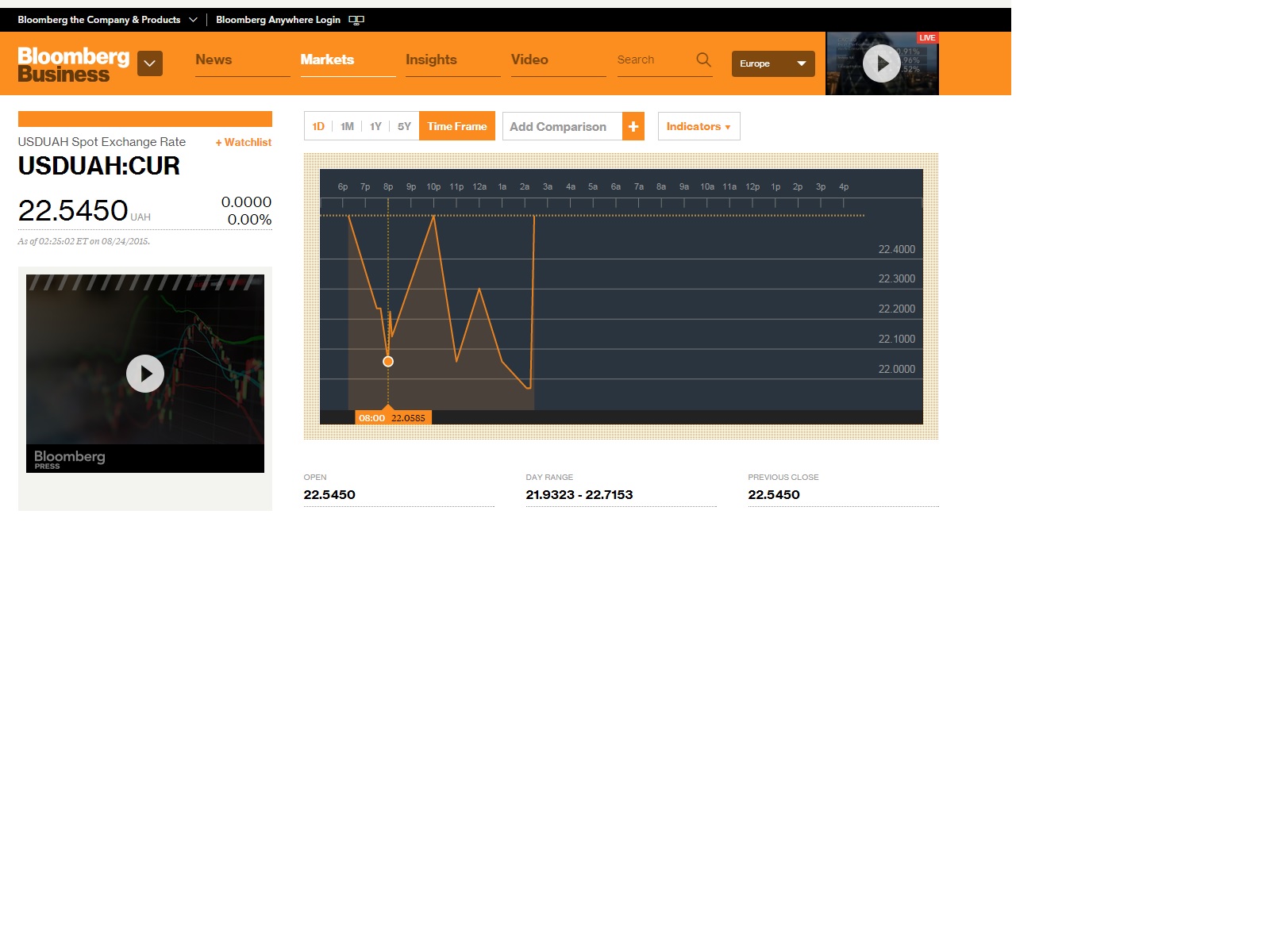This screenshot has width=1270, height=952.
Task: Click the Time Frame button
Action: (457, 126)
